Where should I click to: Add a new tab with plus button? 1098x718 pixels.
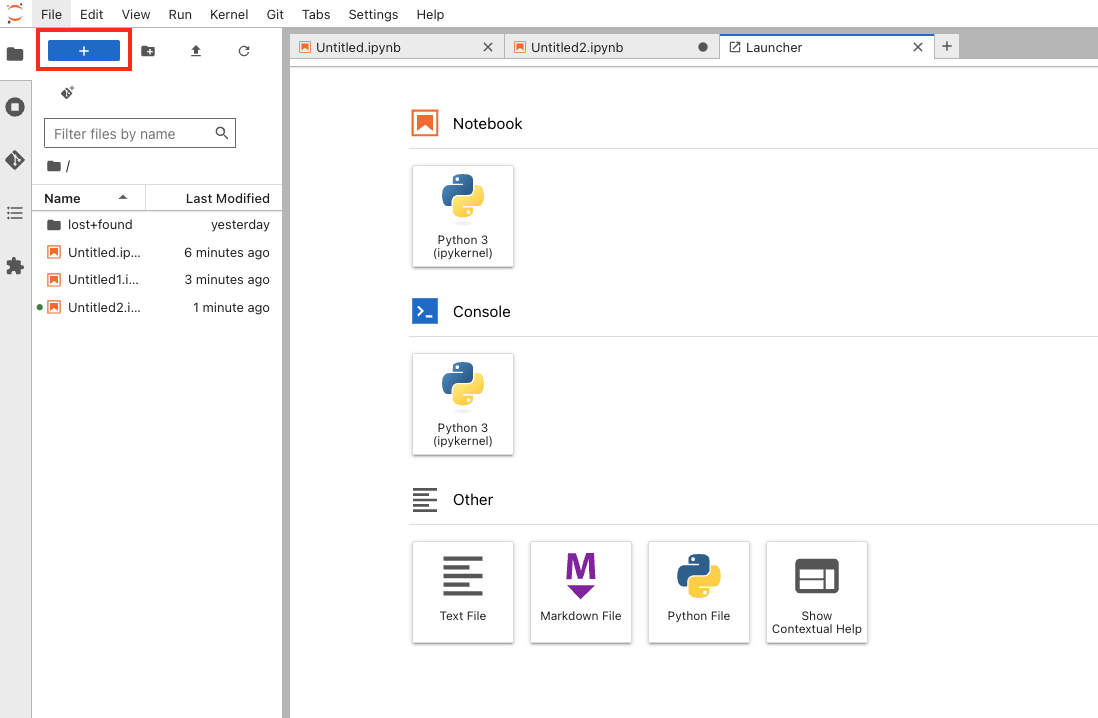pos(947,46)
